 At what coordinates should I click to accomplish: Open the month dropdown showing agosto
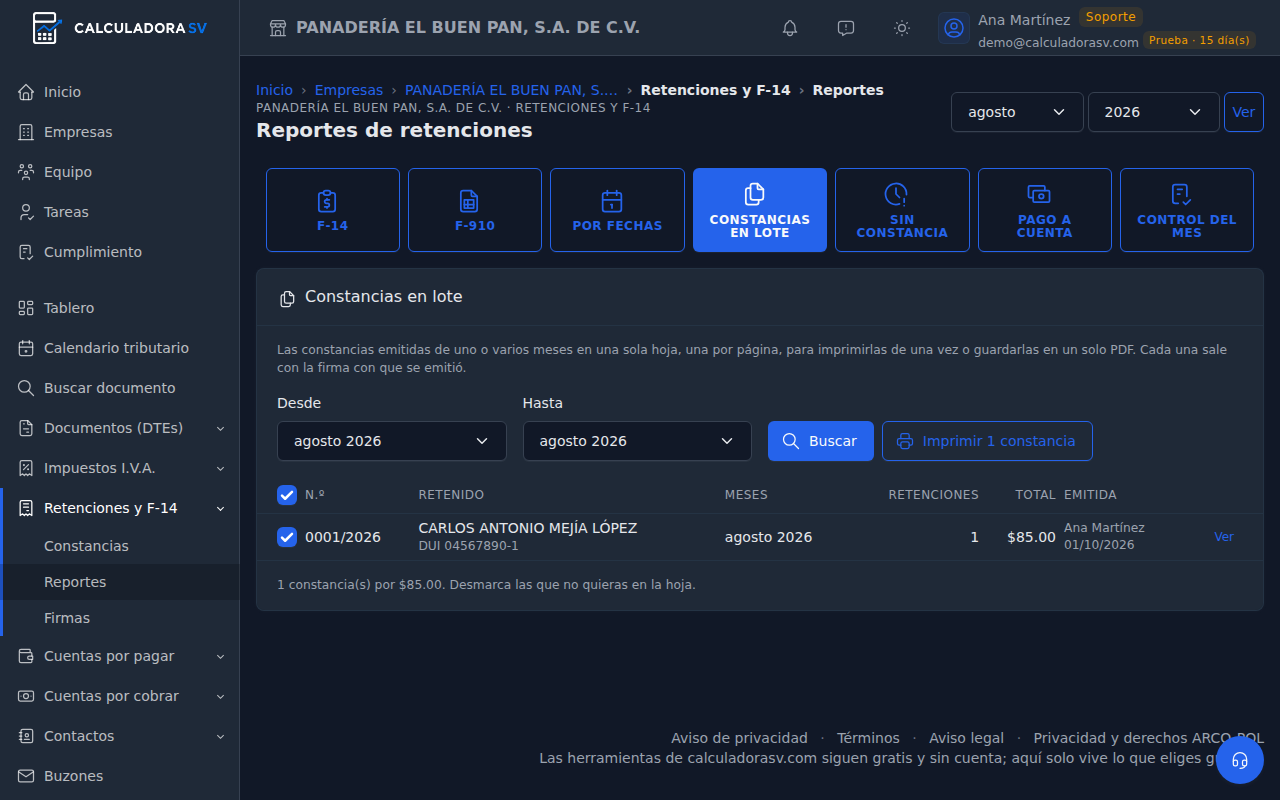(1017, 112)
